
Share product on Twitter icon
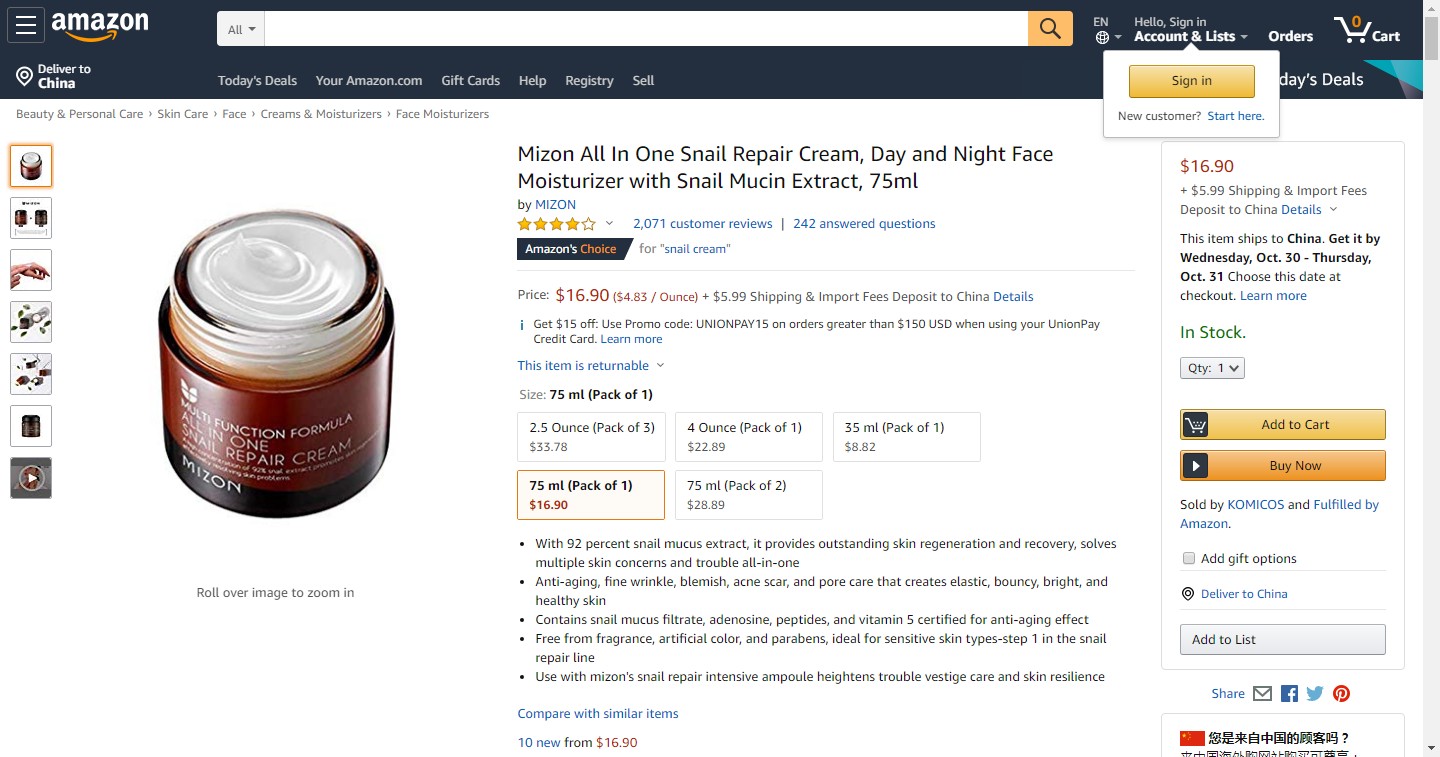pos(1315,694)
